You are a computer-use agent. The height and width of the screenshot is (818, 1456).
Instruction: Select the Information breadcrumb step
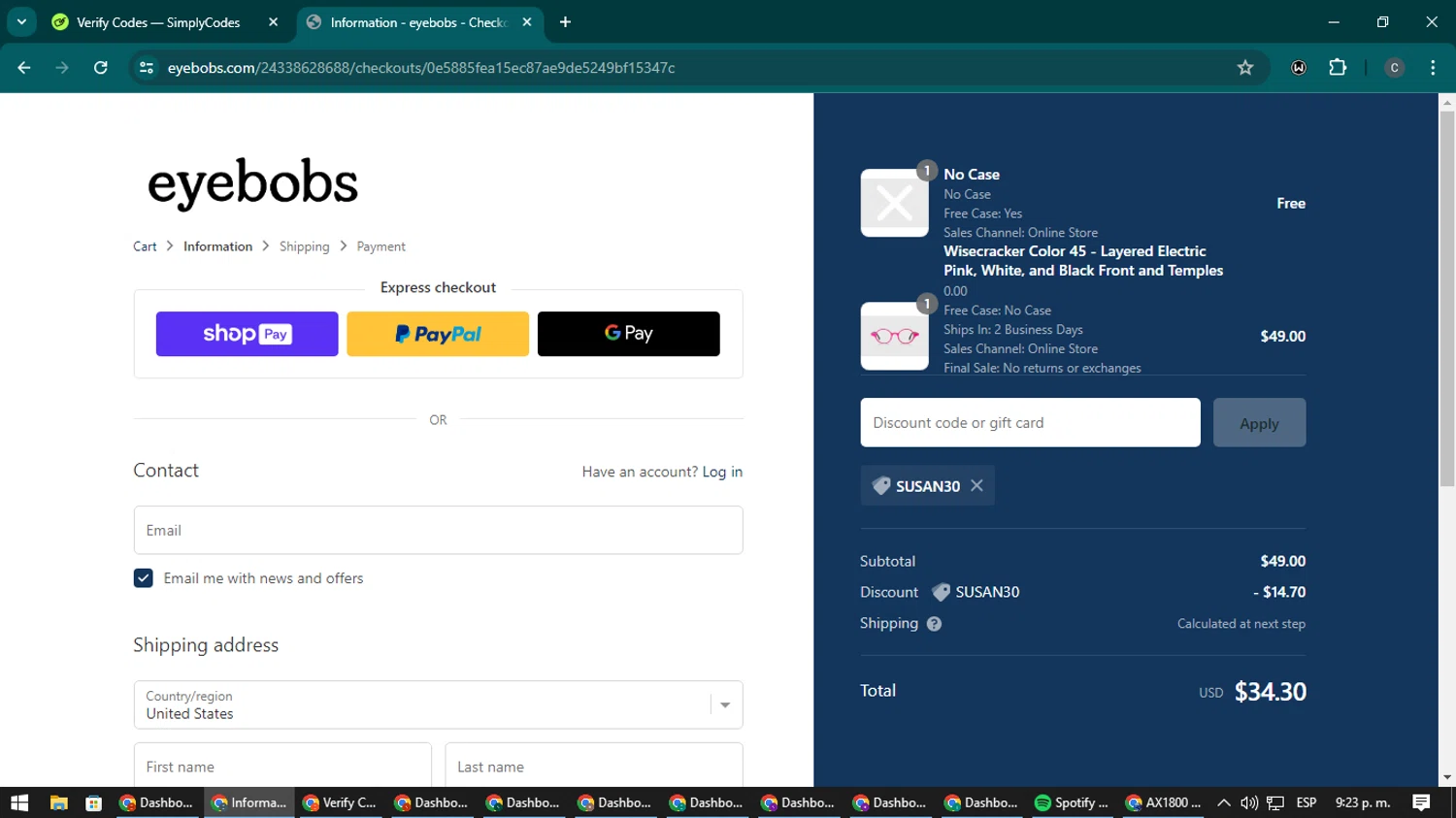(x=217, y=246)
